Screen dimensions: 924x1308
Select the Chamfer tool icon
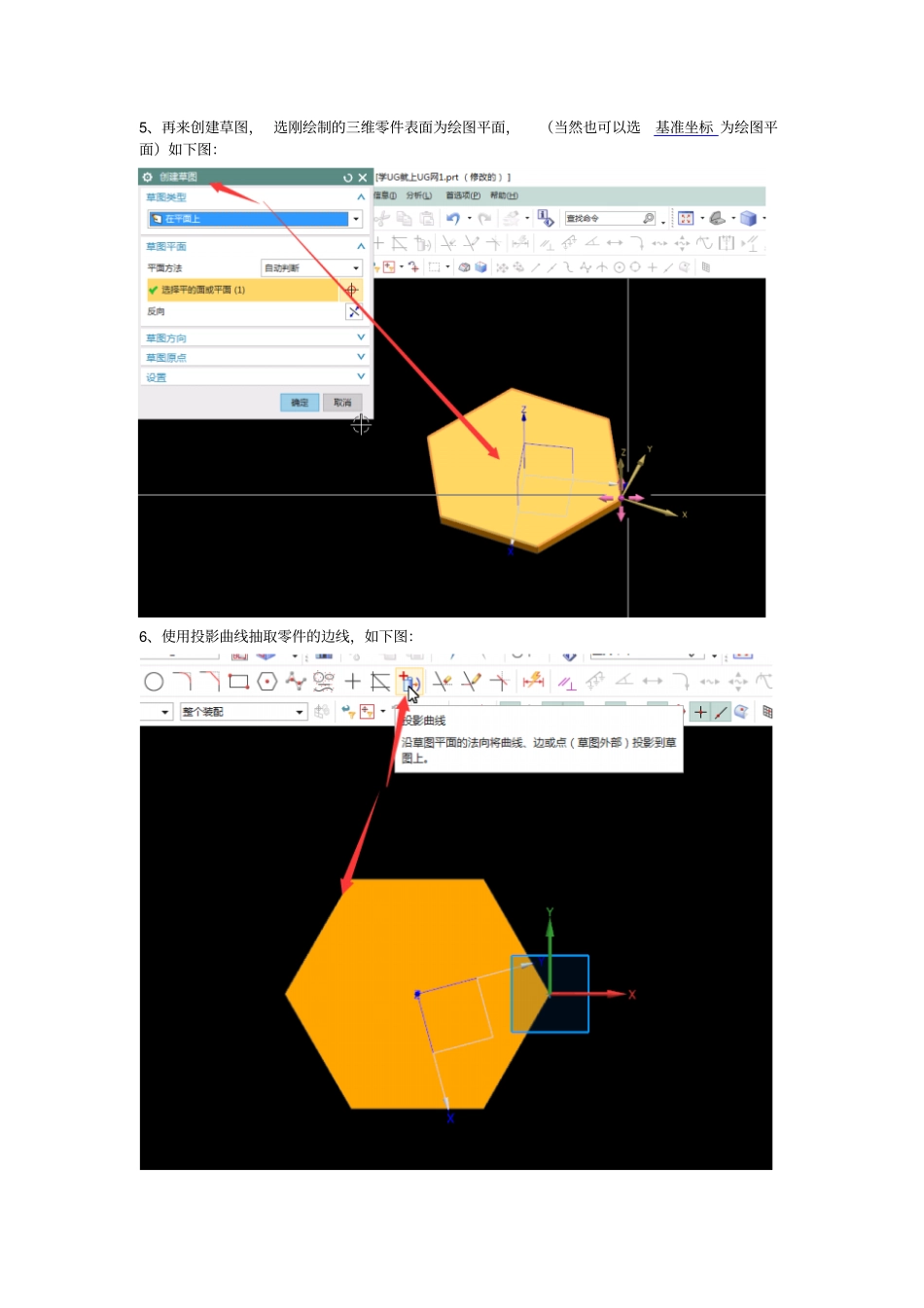(210, 682)
